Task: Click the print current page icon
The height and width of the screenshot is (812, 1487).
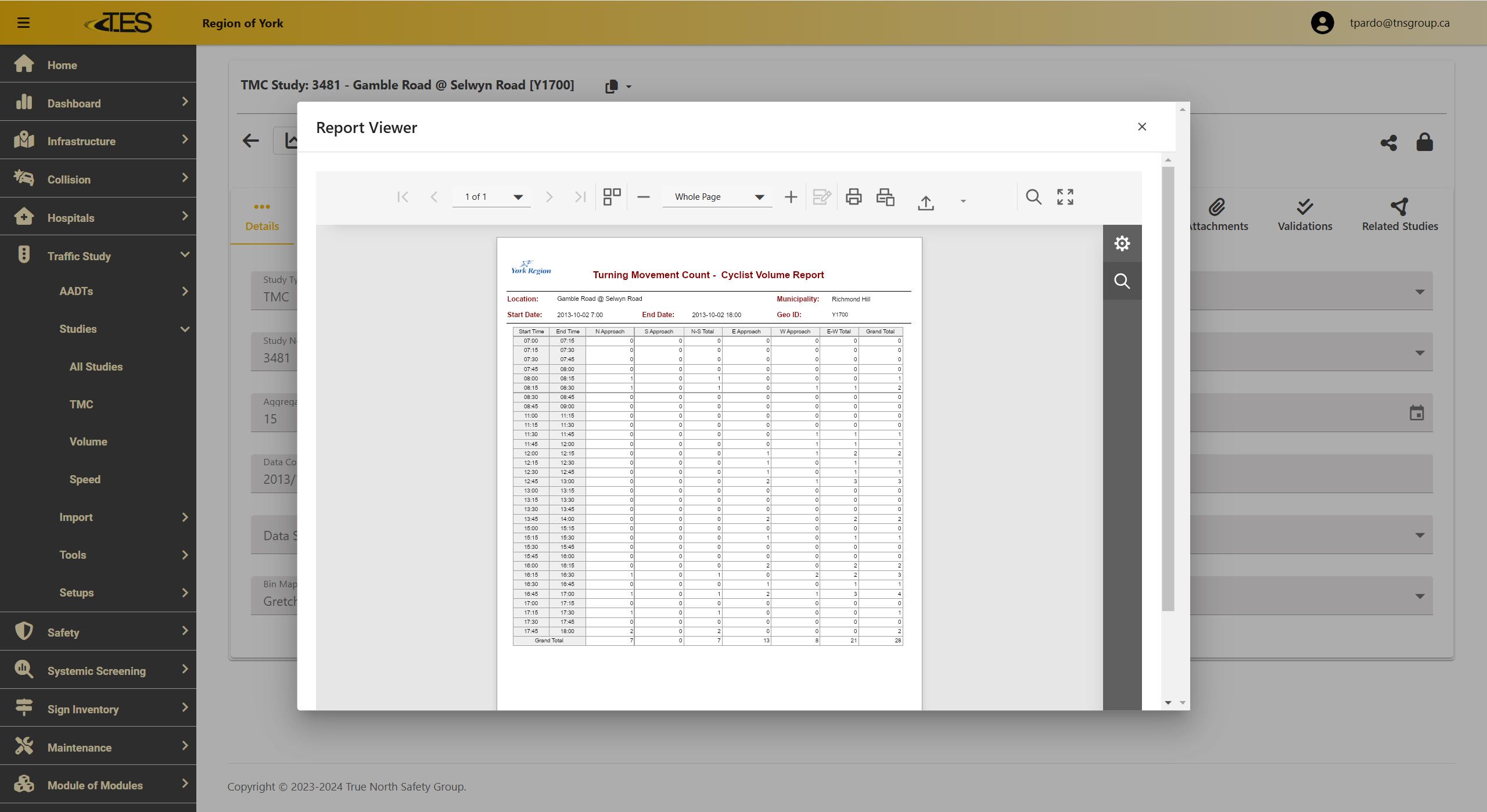Action: [x=885, y=197]
